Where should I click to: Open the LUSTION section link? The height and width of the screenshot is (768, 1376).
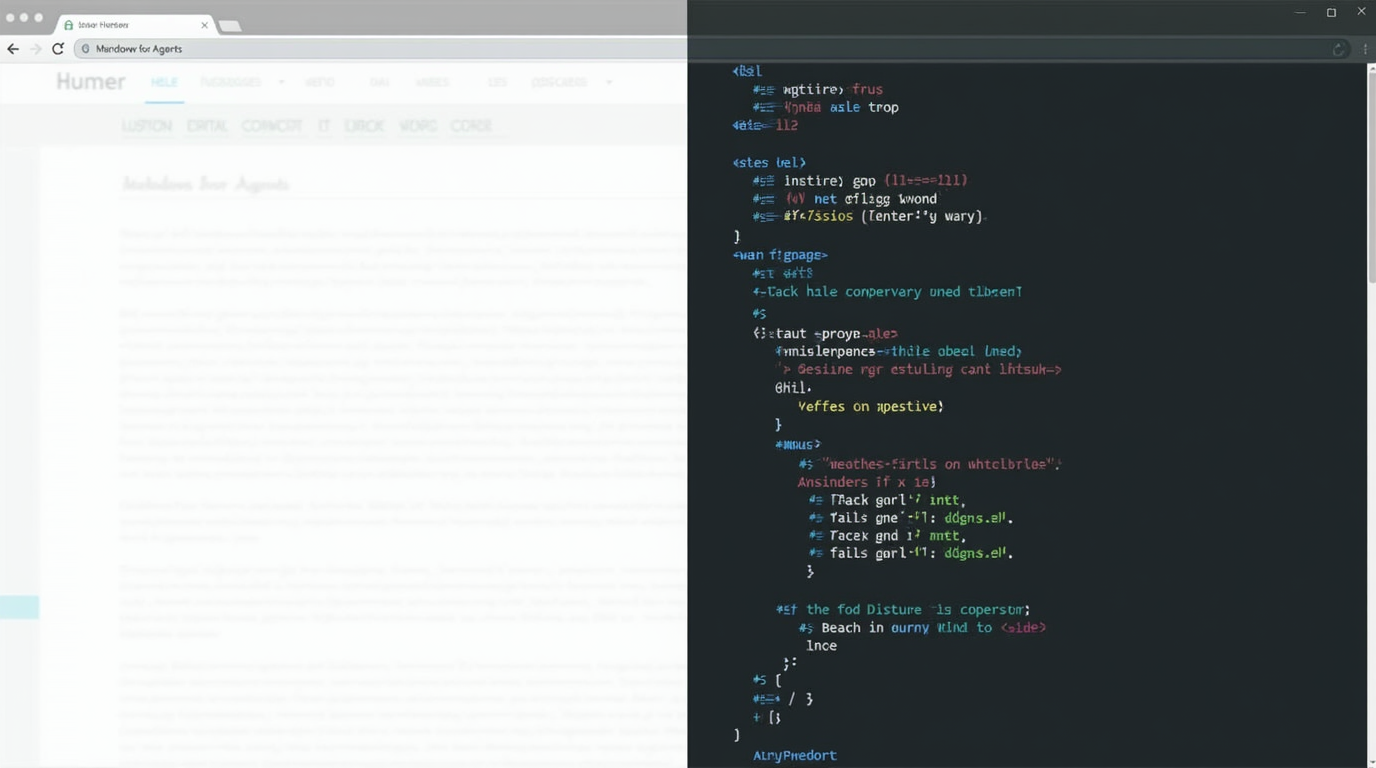[x=146, y=126]
